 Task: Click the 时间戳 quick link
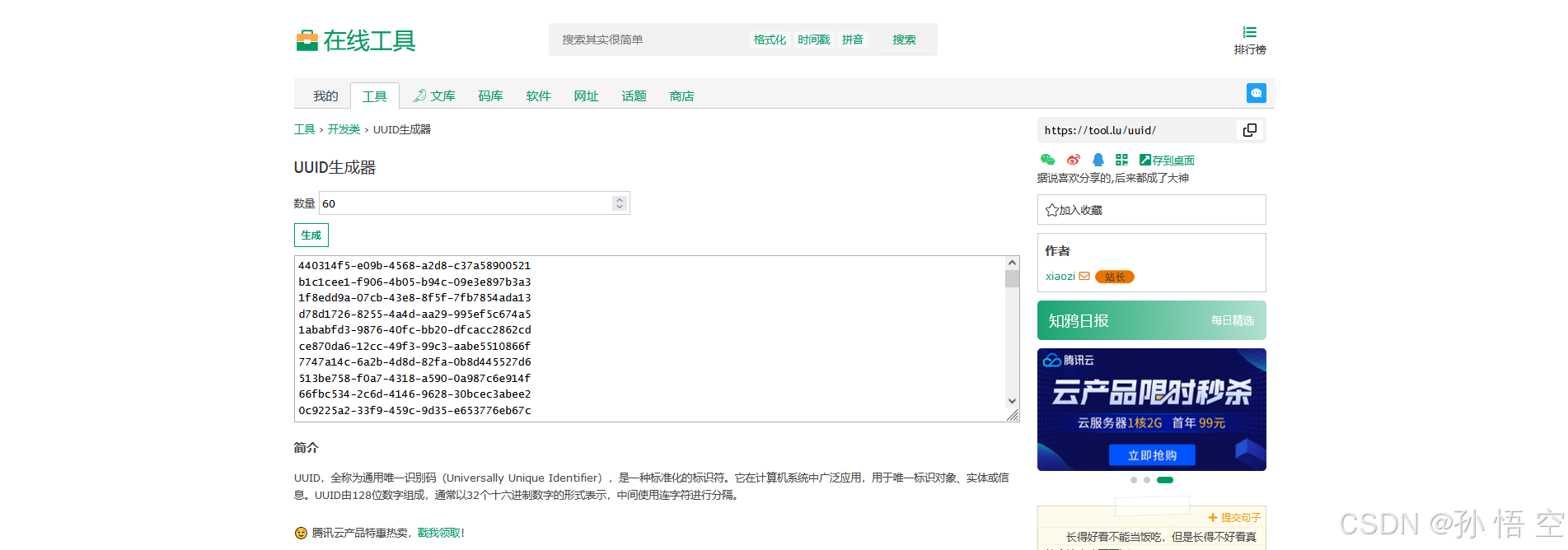coord(813,40)
